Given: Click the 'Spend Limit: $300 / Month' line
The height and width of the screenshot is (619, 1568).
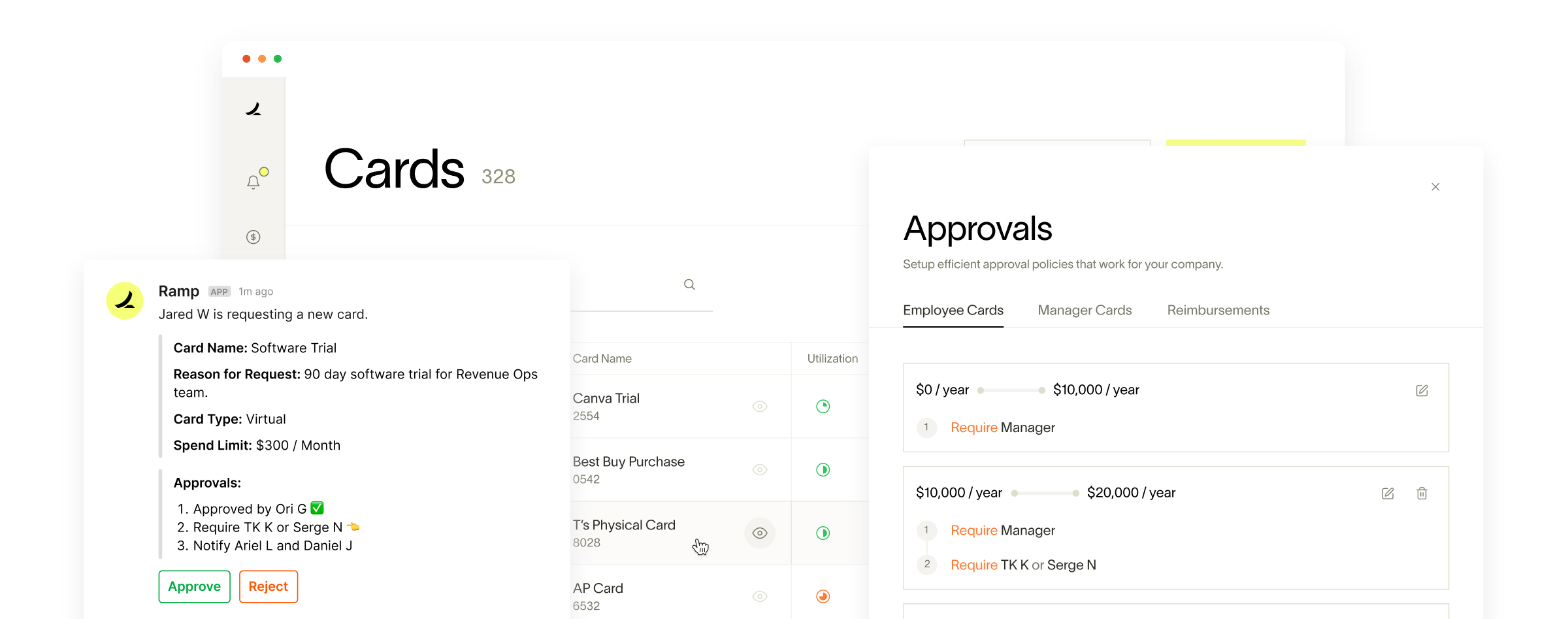Looking at the screenshot, I should click(x=257, y=446).
